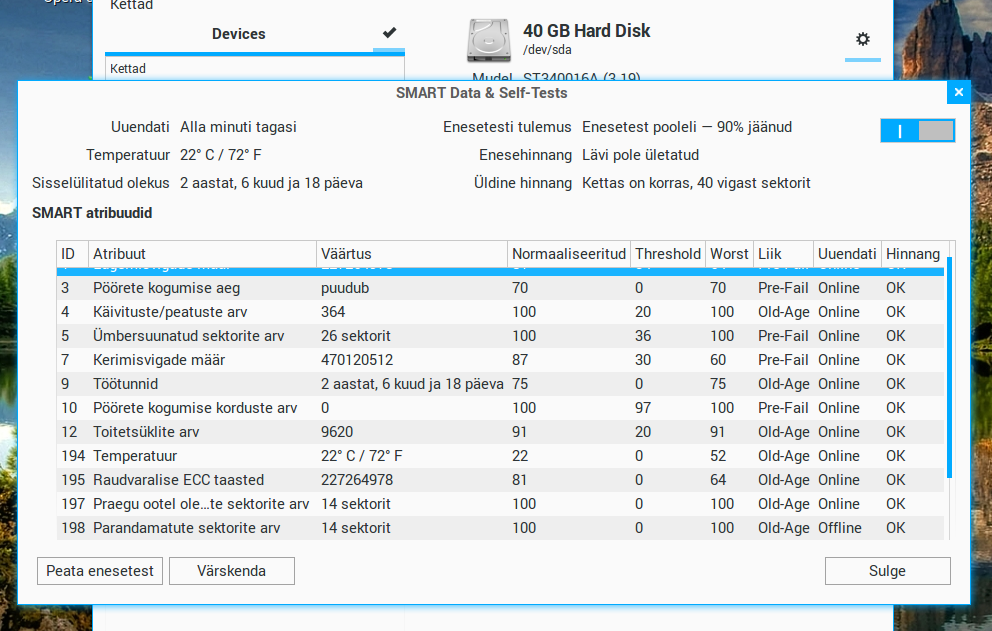Click the Värskenda button
The height and width of the screenshot is (631, 992).
coord(231,571)
